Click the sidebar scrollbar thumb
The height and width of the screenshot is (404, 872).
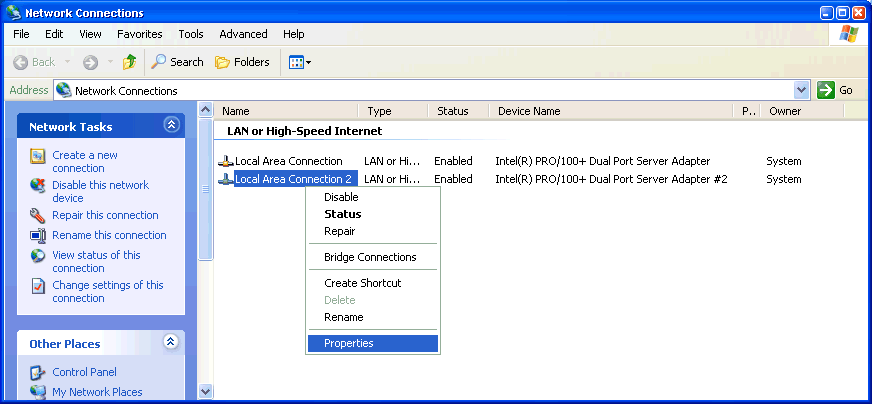tap(206, 189)
